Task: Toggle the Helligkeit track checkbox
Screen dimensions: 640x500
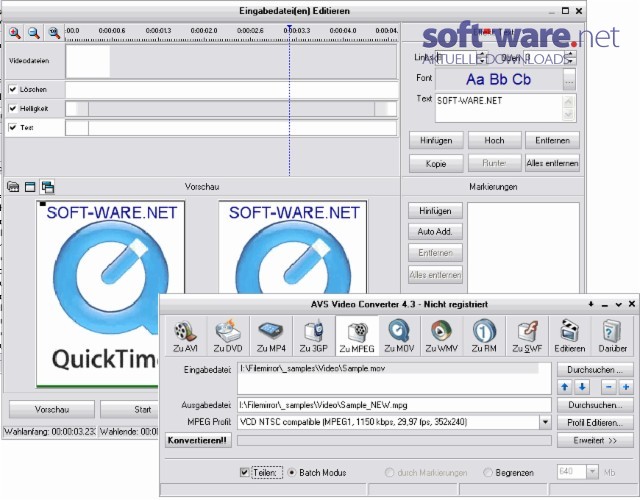Action: click(x=13, y=108)
